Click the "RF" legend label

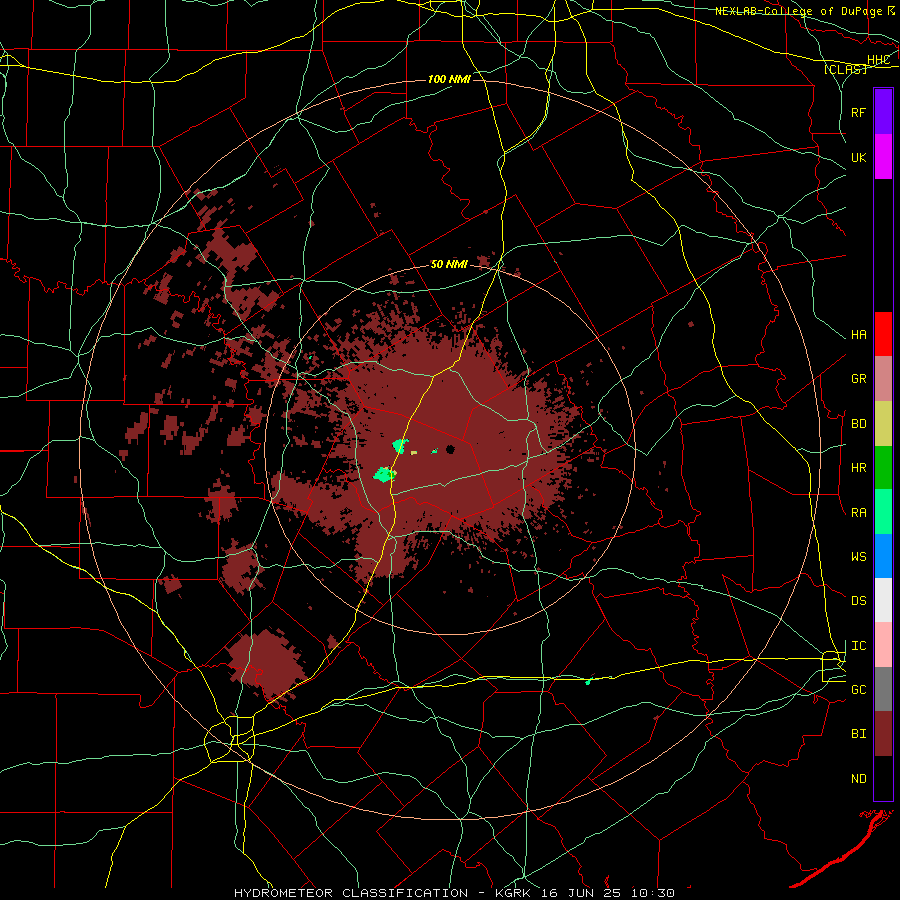point(858,112)
